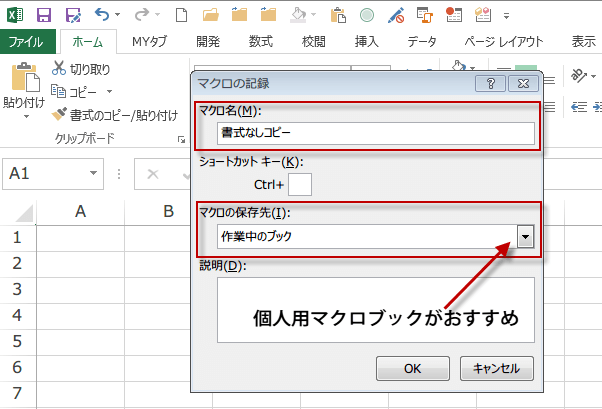Switch to the ホーム tab
This screenshot has height=409, width=602.
point(88,41)
